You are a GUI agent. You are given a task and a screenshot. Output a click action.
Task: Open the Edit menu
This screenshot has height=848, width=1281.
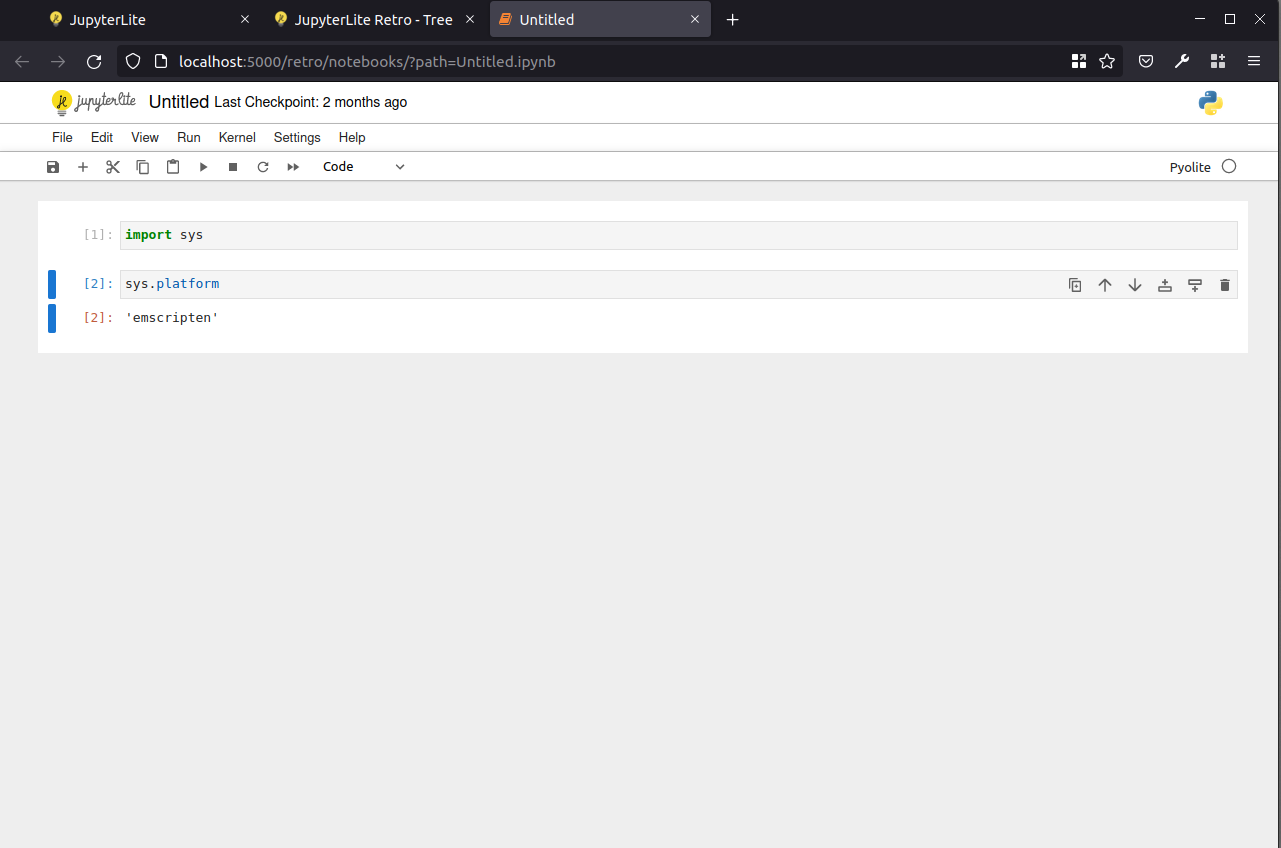(102, 137)
